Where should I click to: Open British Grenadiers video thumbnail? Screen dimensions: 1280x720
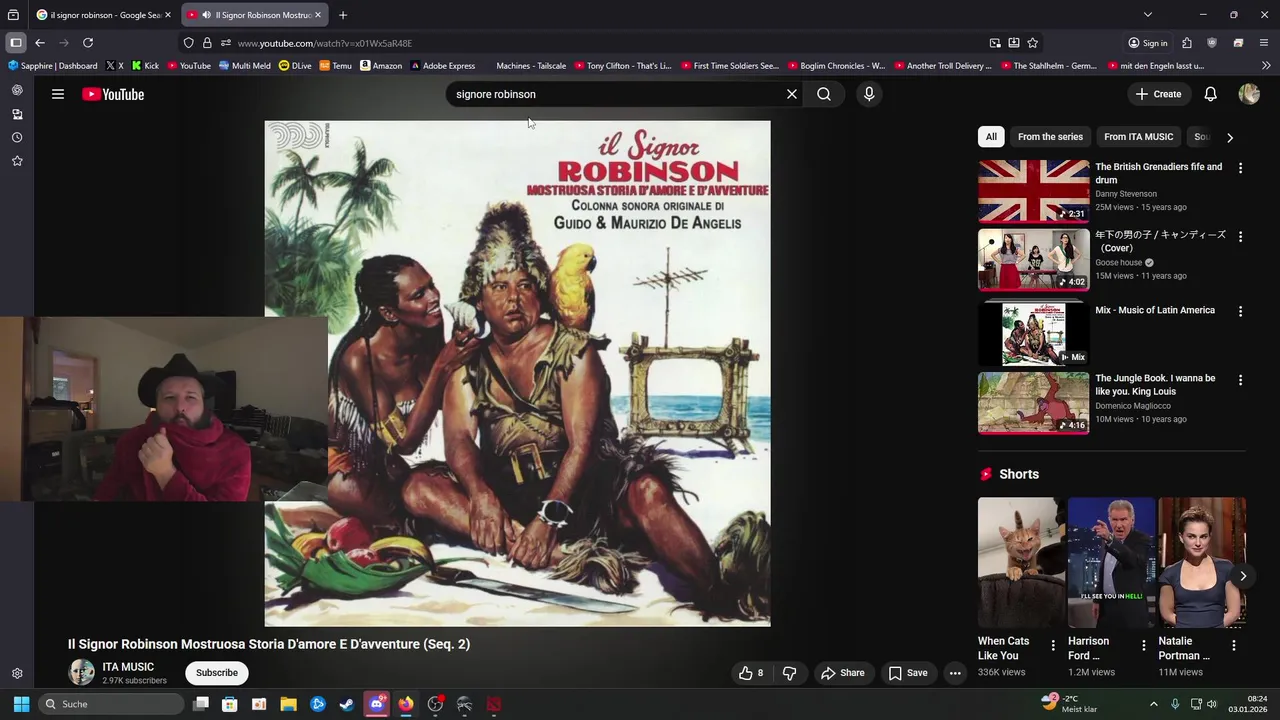point(1033,191)
